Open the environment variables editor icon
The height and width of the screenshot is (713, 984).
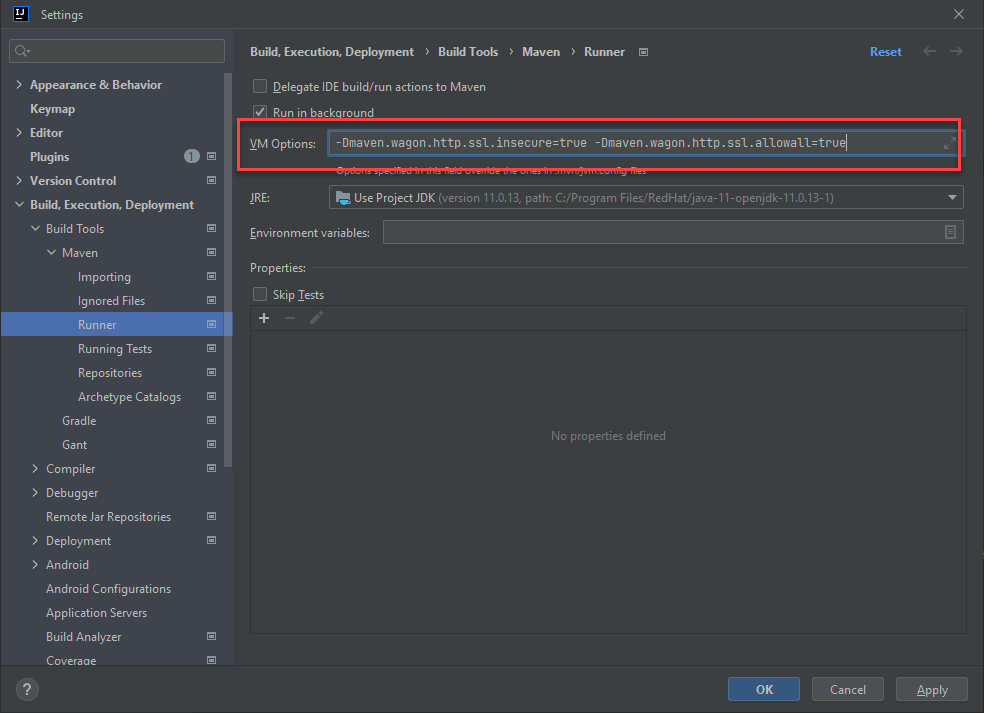pyautogui.click(x=950, y=232)
